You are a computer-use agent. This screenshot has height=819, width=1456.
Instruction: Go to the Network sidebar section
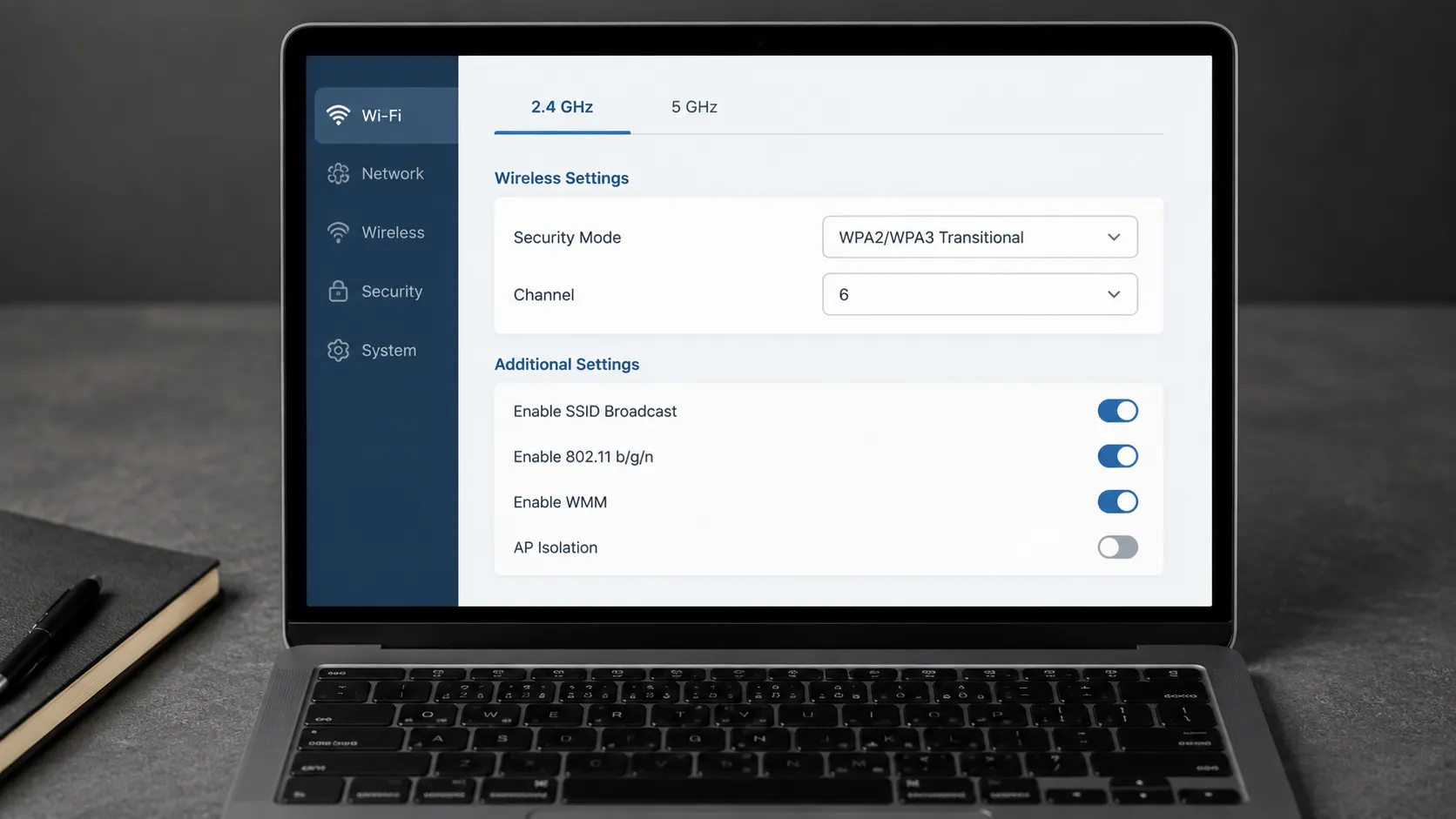coord(386,174)
